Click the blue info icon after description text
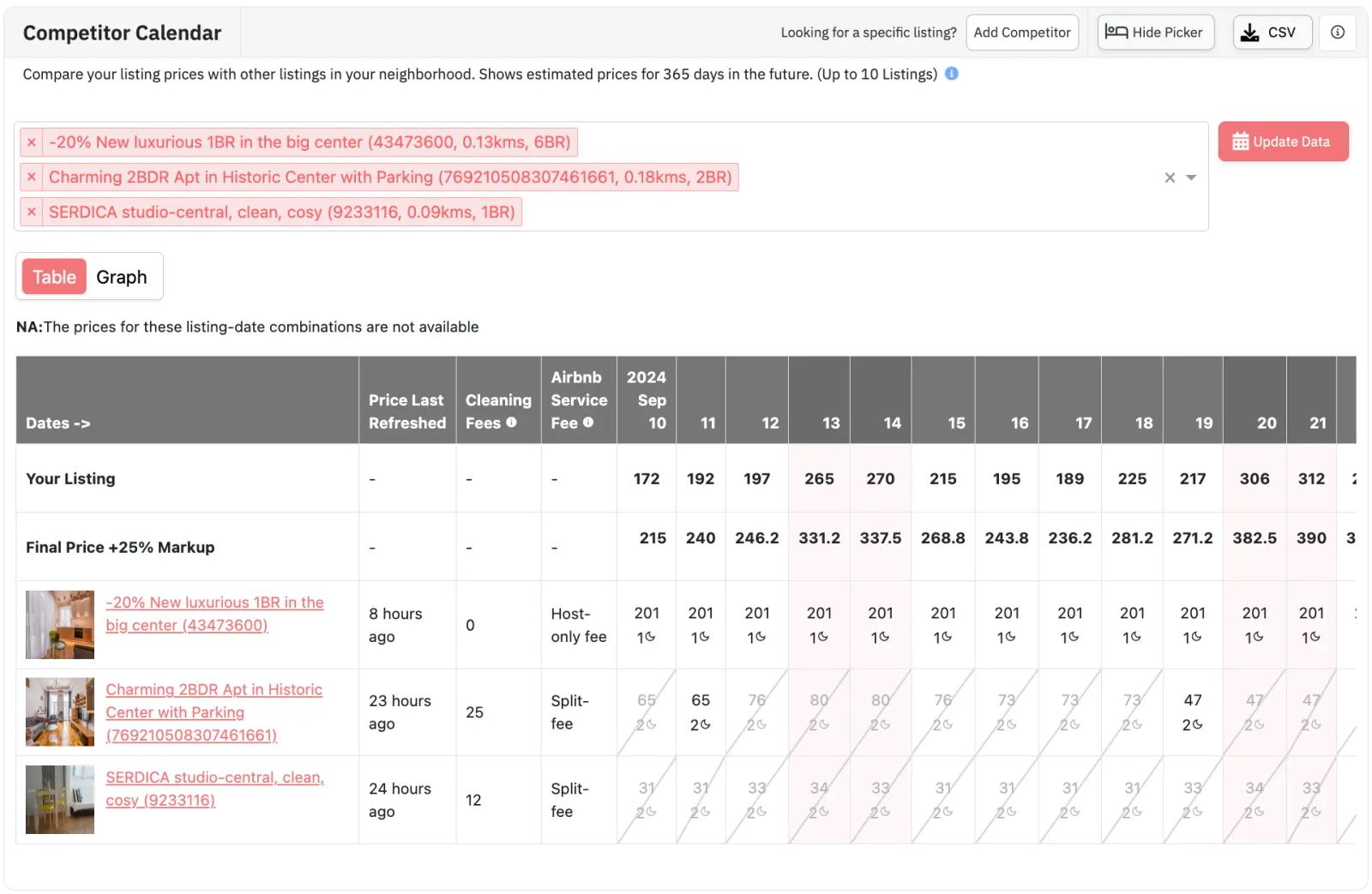The height and width of the screenshot is (894, 1372). tap(951, 74)
